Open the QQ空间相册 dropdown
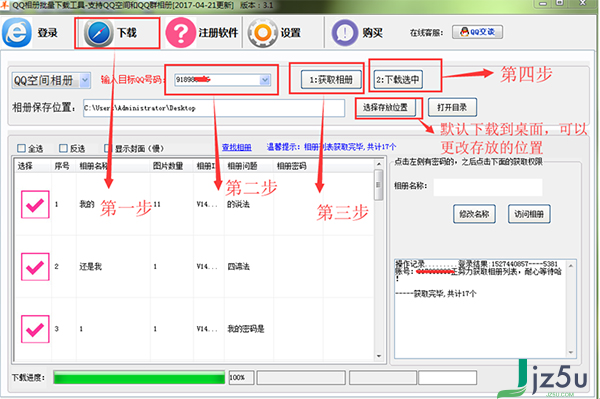Screen dimensions: 600x399 pyautogui.click(x=51, y=80)
